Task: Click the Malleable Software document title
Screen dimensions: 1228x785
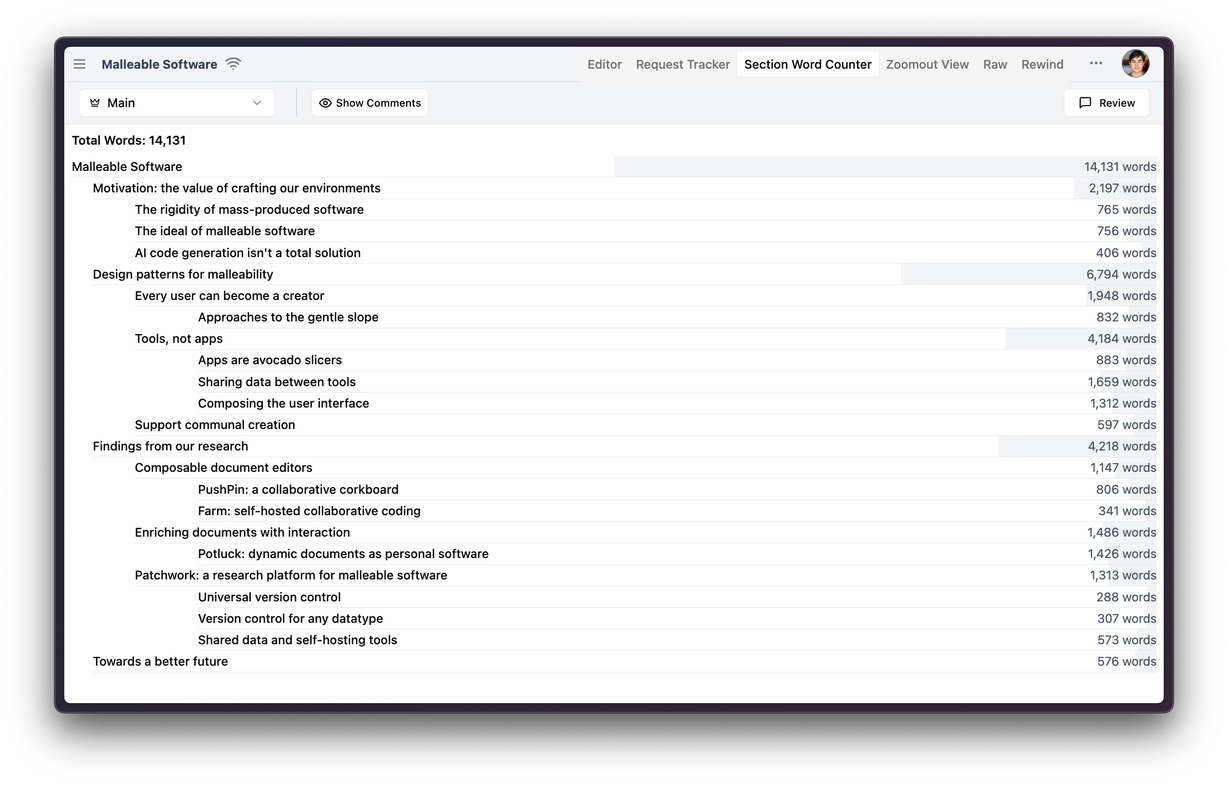Action: [159, 64]
